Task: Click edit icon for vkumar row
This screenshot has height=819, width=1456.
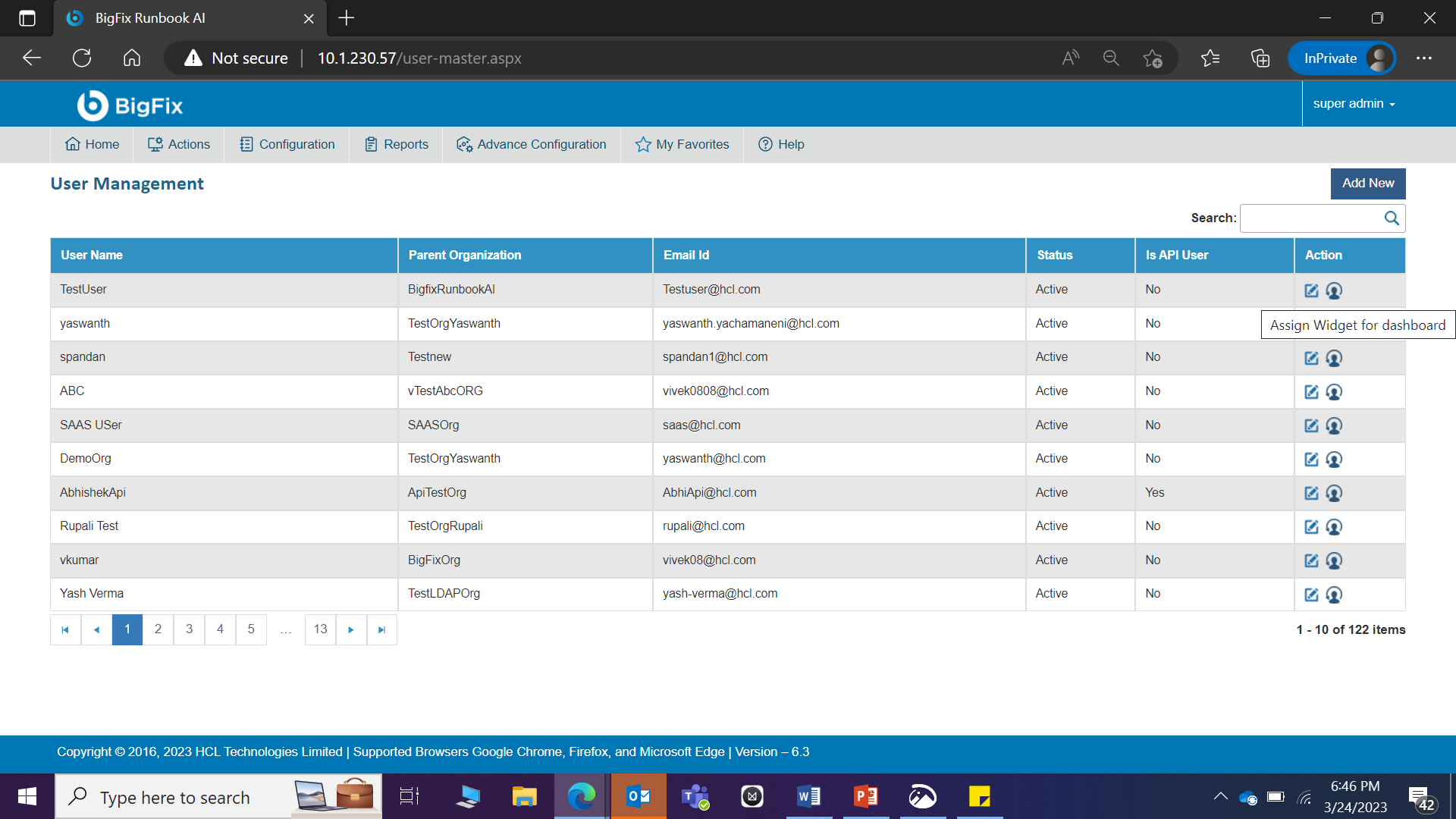Action: pyautogui.click(x=1311, y=560)
